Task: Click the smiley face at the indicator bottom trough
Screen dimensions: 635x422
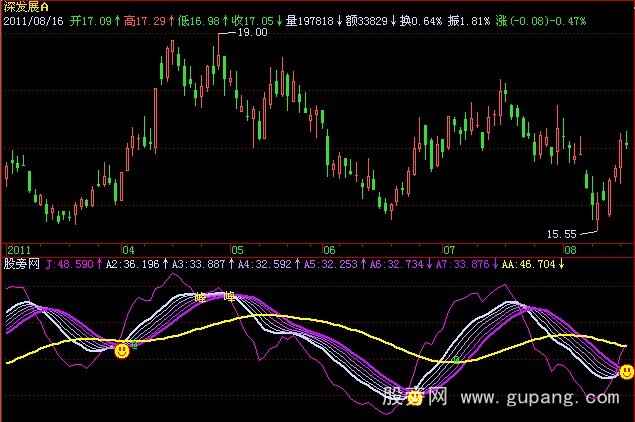Action: coord(414,399)
